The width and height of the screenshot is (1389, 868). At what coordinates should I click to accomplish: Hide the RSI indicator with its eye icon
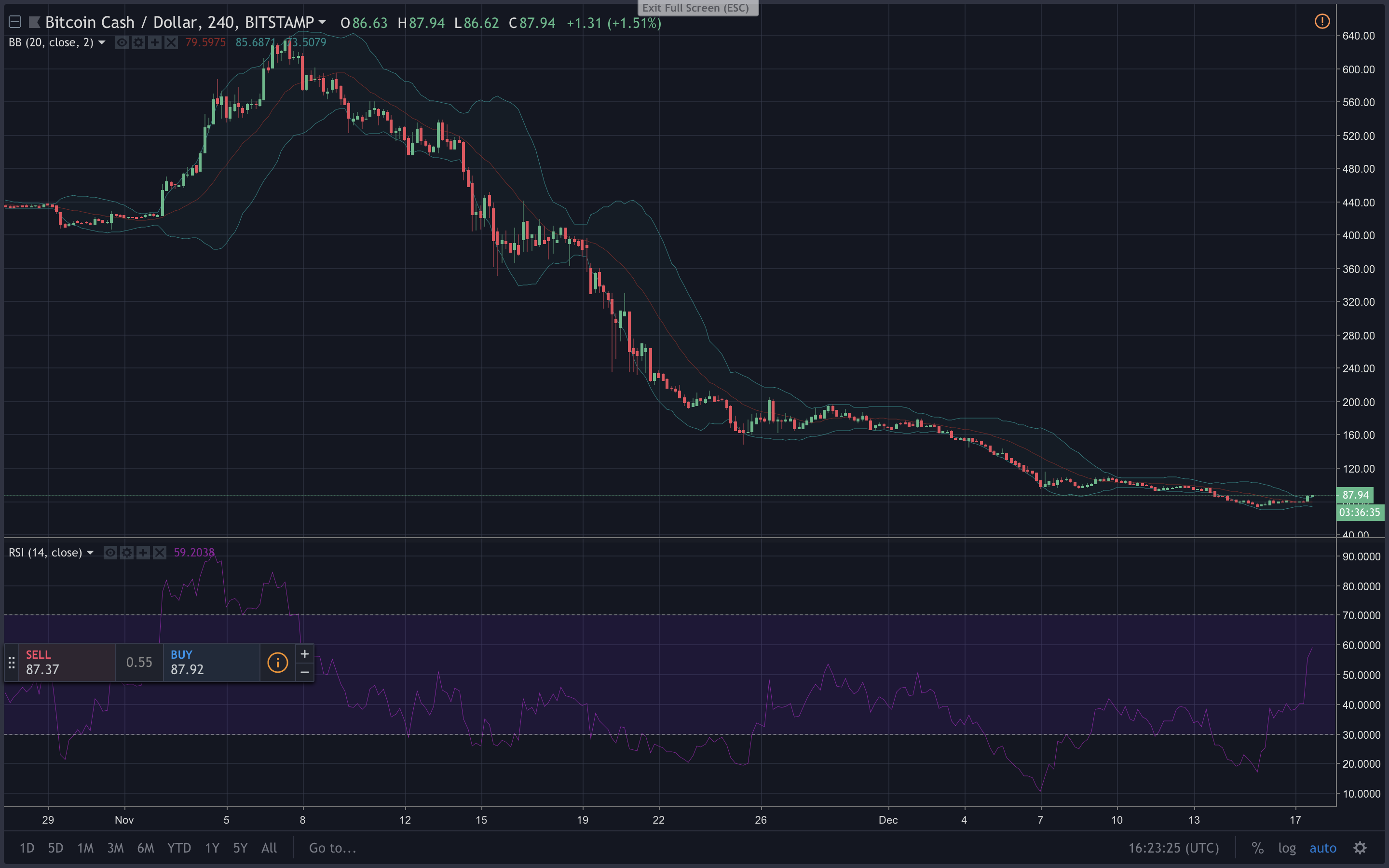pyautogui.click(x=110, y=552)
